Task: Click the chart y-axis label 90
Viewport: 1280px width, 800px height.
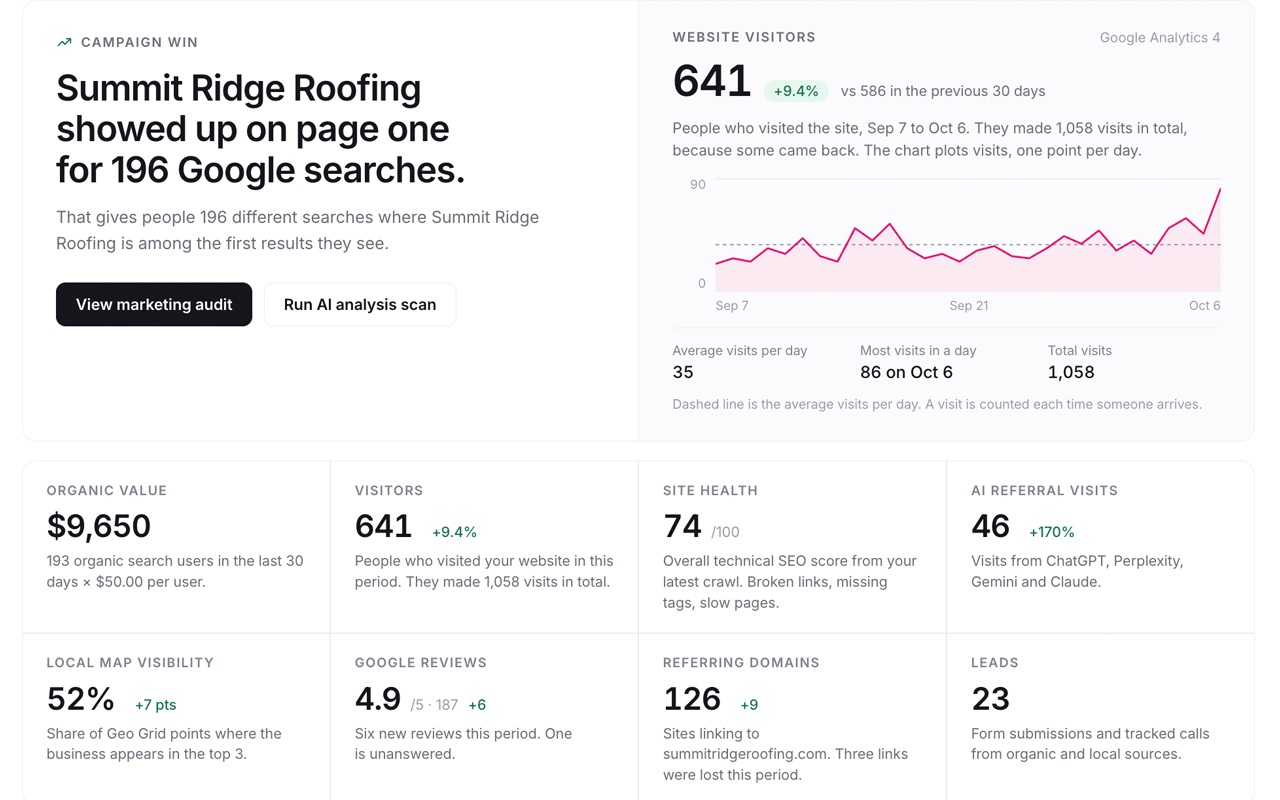Action: 697,184
